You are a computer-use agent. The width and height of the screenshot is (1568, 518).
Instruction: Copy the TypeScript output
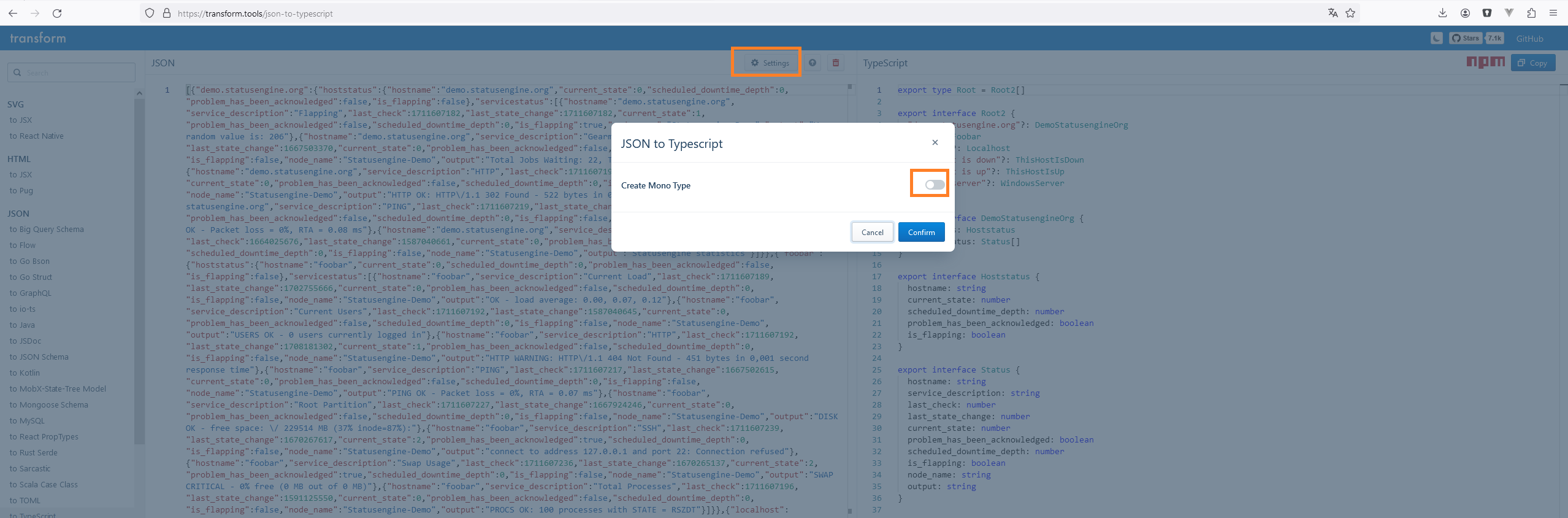coord(1532,63)
